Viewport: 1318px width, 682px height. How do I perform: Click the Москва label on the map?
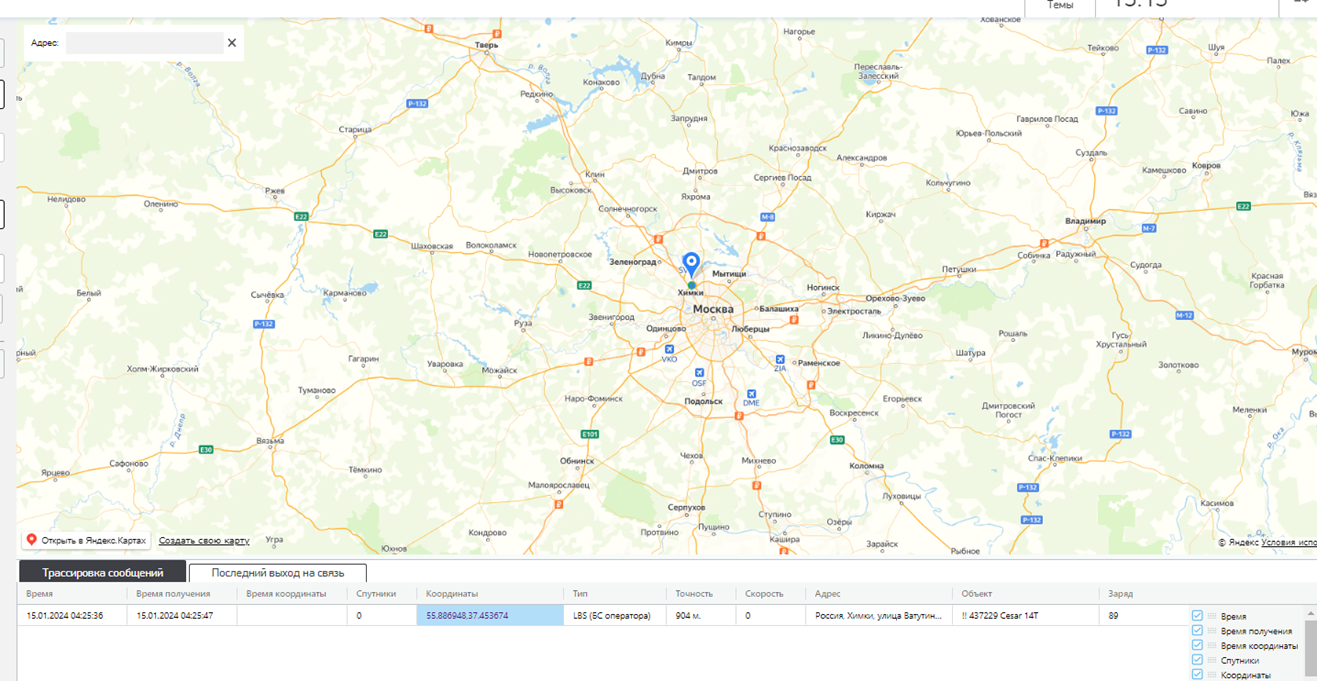coord(713,309)
